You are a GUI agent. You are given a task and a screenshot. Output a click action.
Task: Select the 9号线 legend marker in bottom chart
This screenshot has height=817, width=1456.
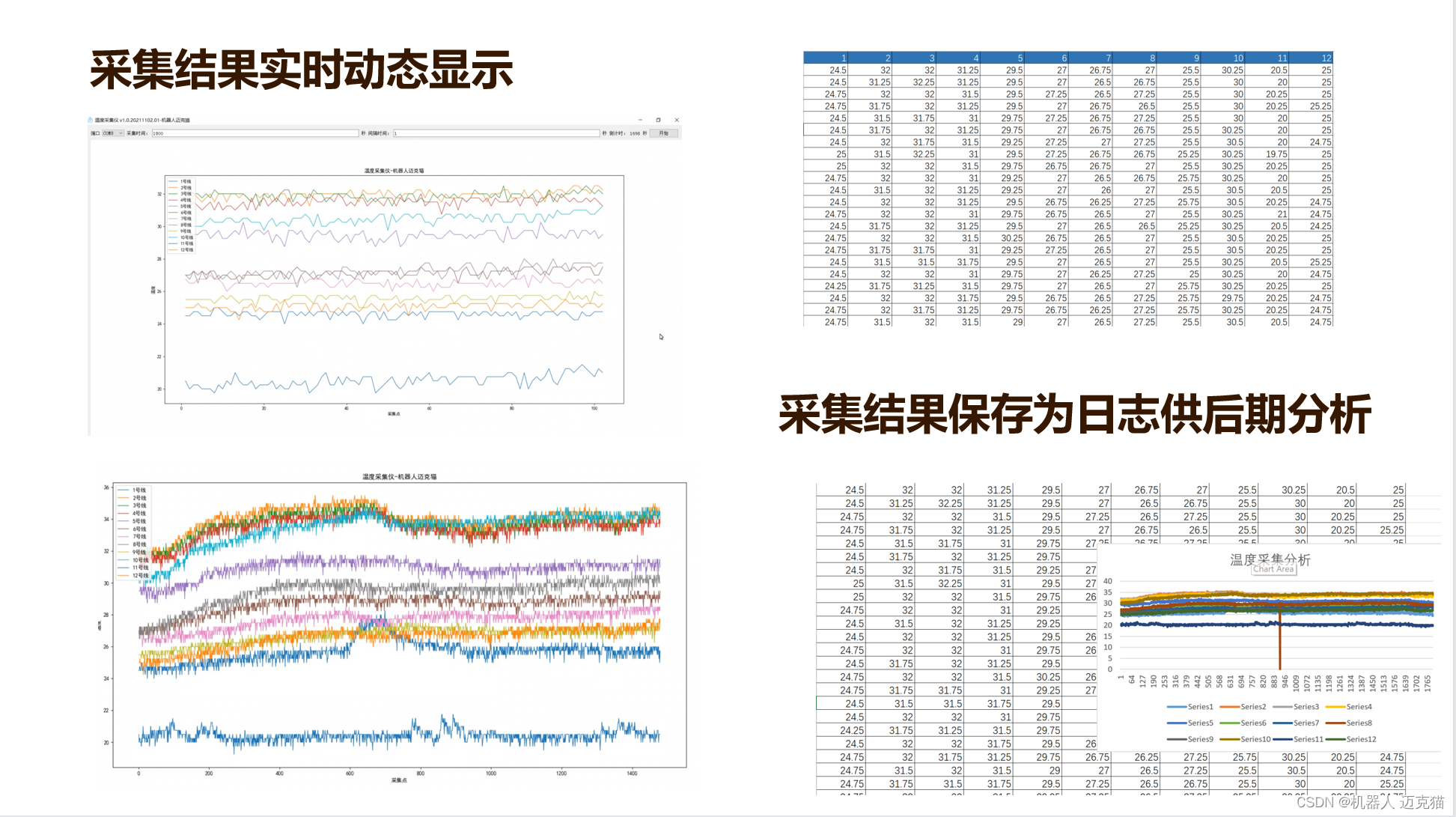pos(124,553)
